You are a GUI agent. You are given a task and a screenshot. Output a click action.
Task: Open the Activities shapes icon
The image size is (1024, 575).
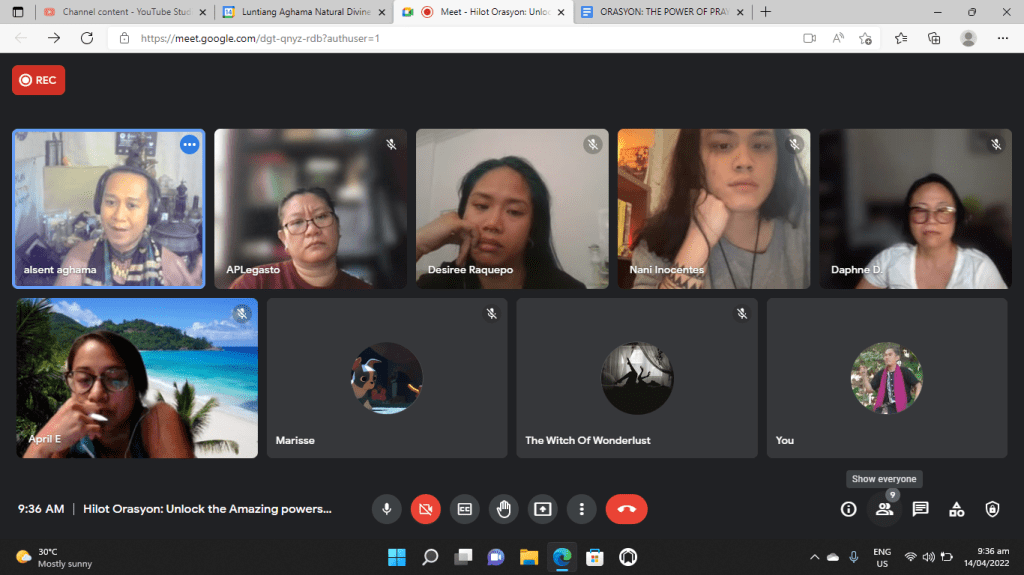pyautogui.click(x=956, y=509)
